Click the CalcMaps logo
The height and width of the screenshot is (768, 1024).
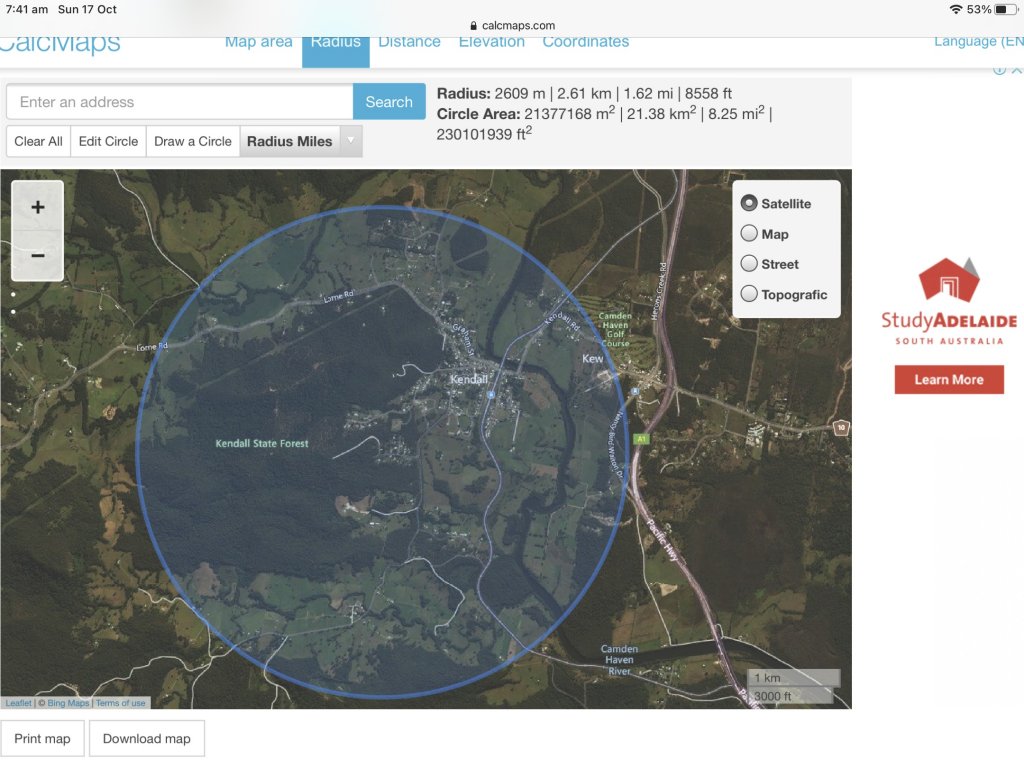pyautogui.click(x=60, y=44)
